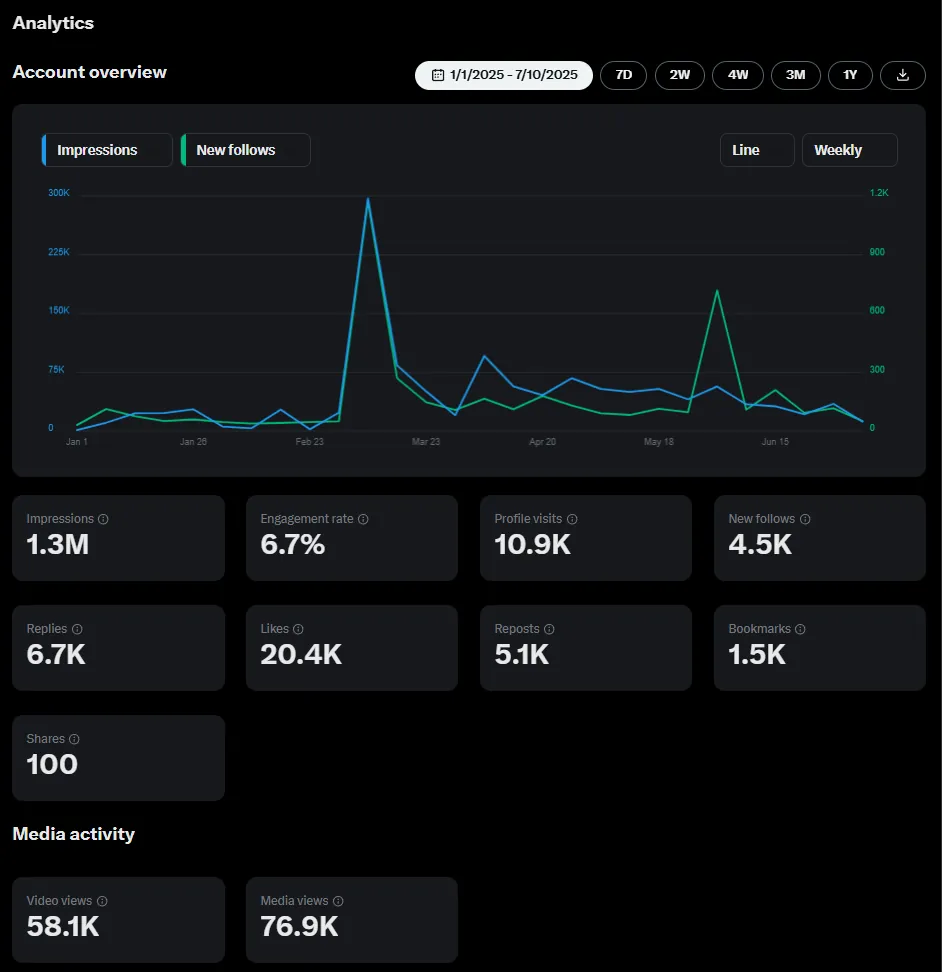Click the Feb 23 axis label
Viewport: 942px width, 972px height.
(x=309, y=442)
